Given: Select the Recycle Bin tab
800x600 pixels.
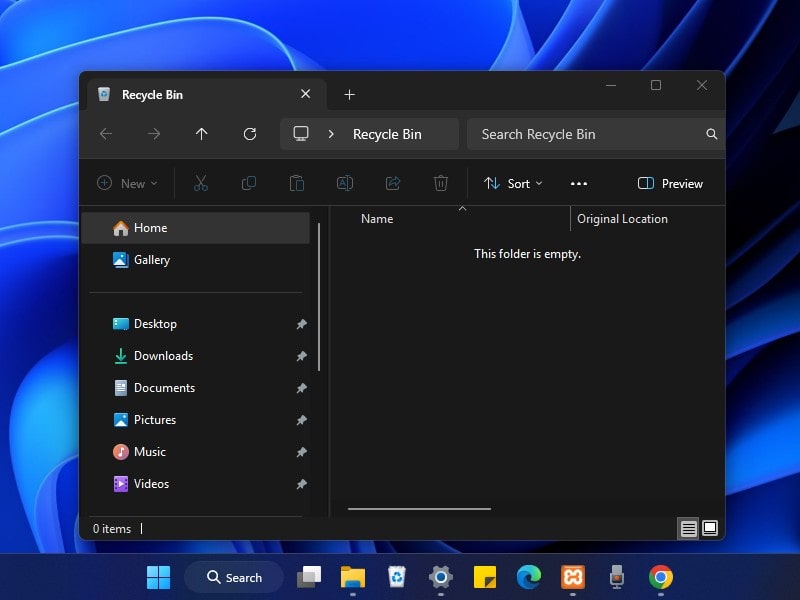Looking at the screenshot, I should coord(207,95).
